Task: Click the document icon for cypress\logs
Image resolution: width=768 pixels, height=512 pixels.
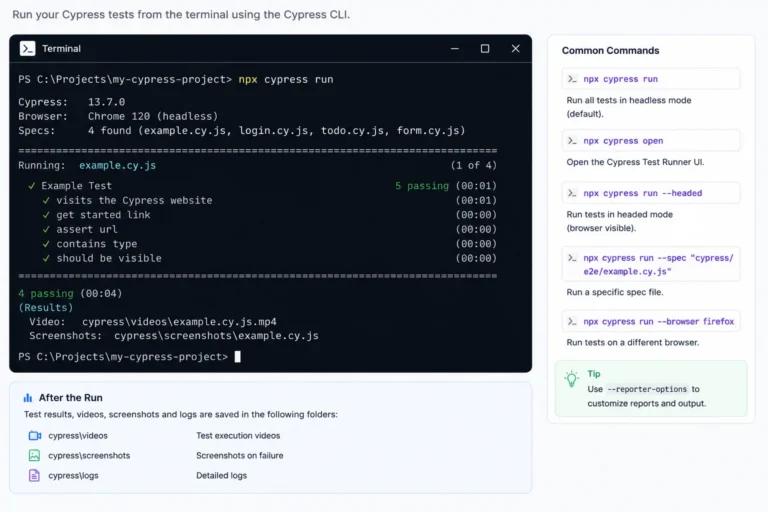Action: (34, 475)
